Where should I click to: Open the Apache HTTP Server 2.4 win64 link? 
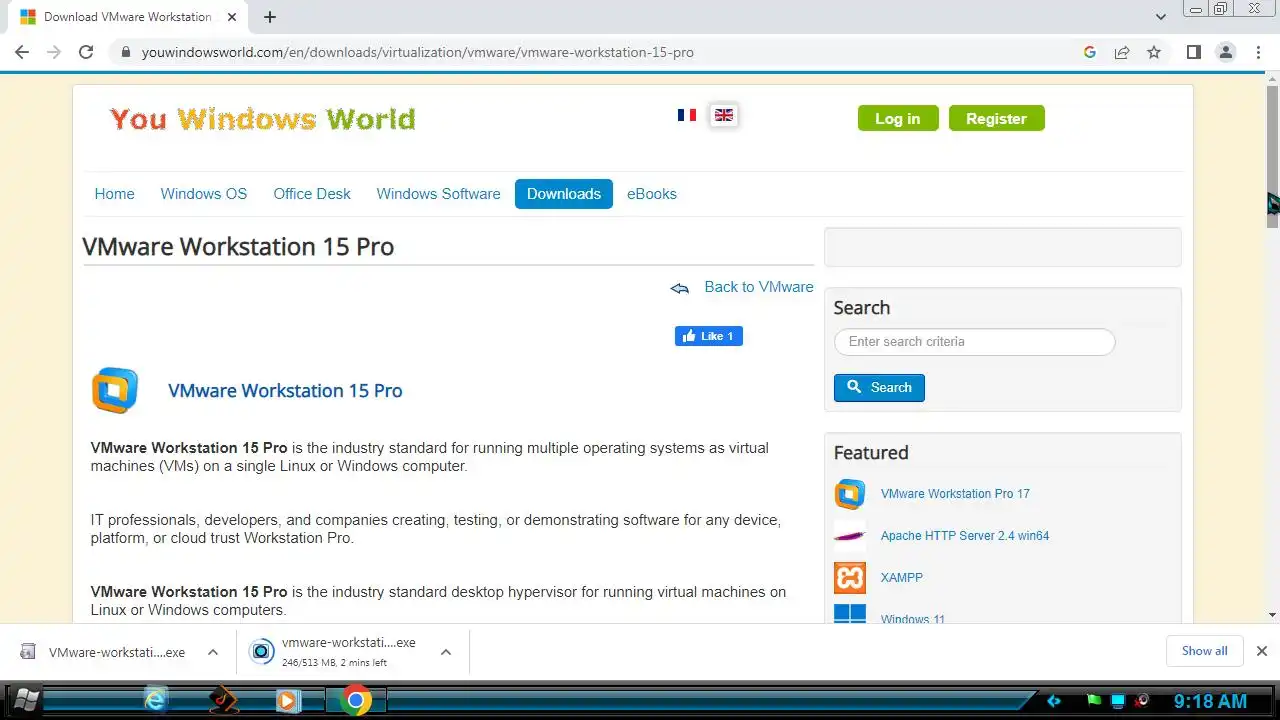coord(965,536)
